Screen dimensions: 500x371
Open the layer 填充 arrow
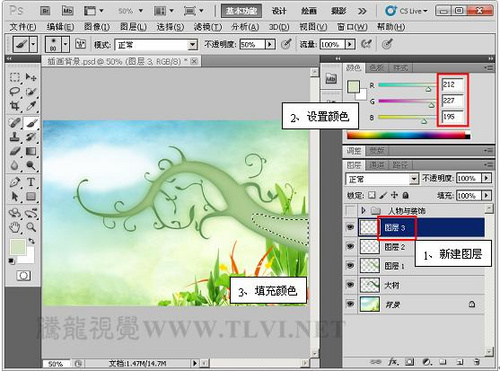[487, 195]
